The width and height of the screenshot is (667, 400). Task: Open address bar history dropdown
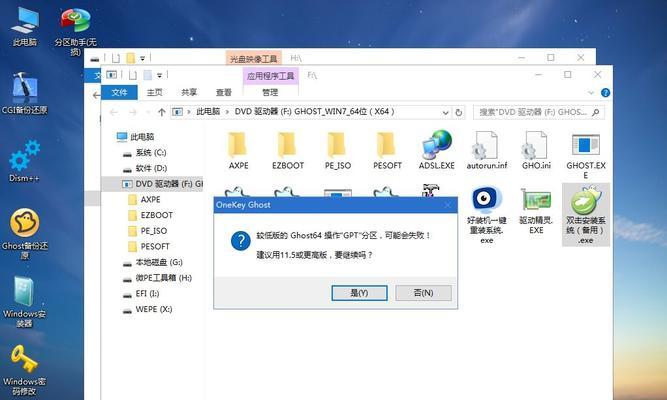(x=445, y=113)
